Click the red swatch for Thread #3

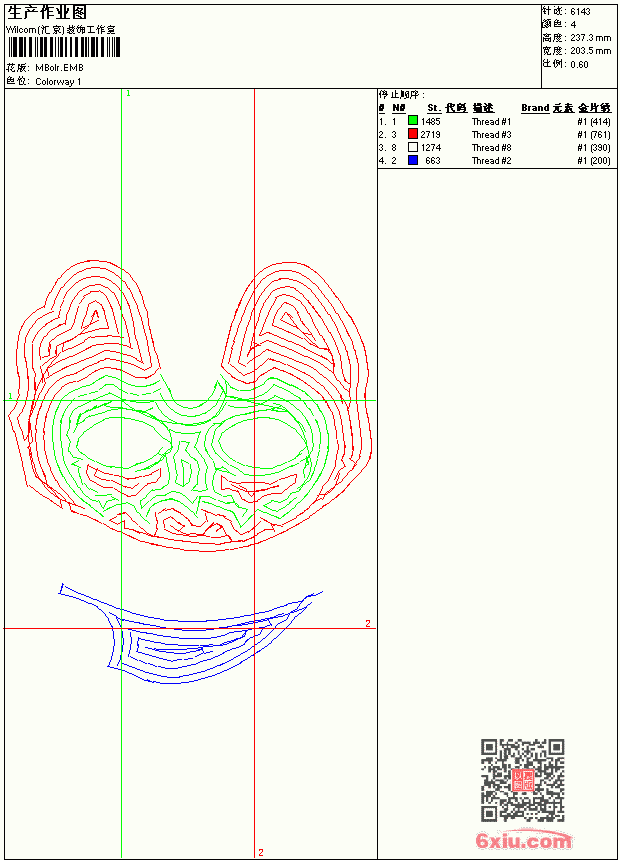[x=413, y=134]
